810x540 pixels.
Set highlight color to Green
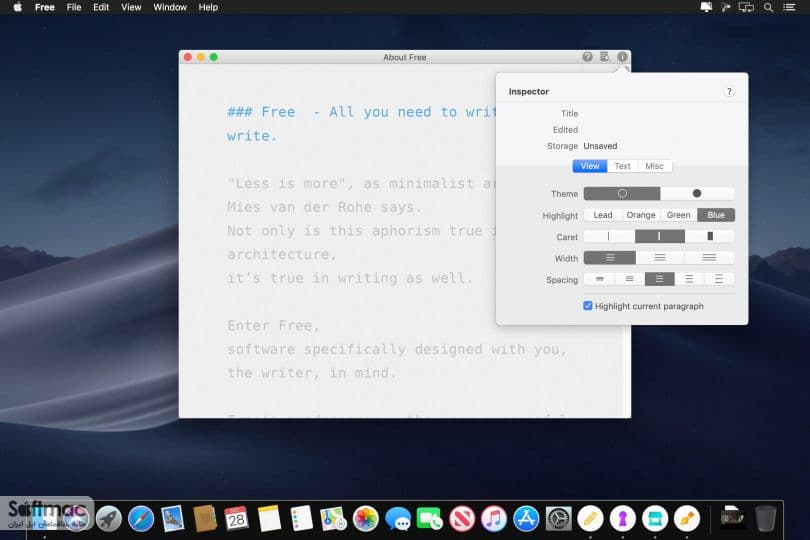pyautogui.click(x=678, y=215)
